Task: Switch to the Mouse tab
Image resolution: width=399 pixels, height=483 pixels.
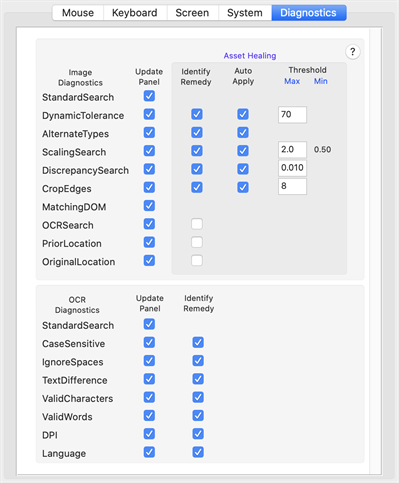Action: [x=78, y=13]
